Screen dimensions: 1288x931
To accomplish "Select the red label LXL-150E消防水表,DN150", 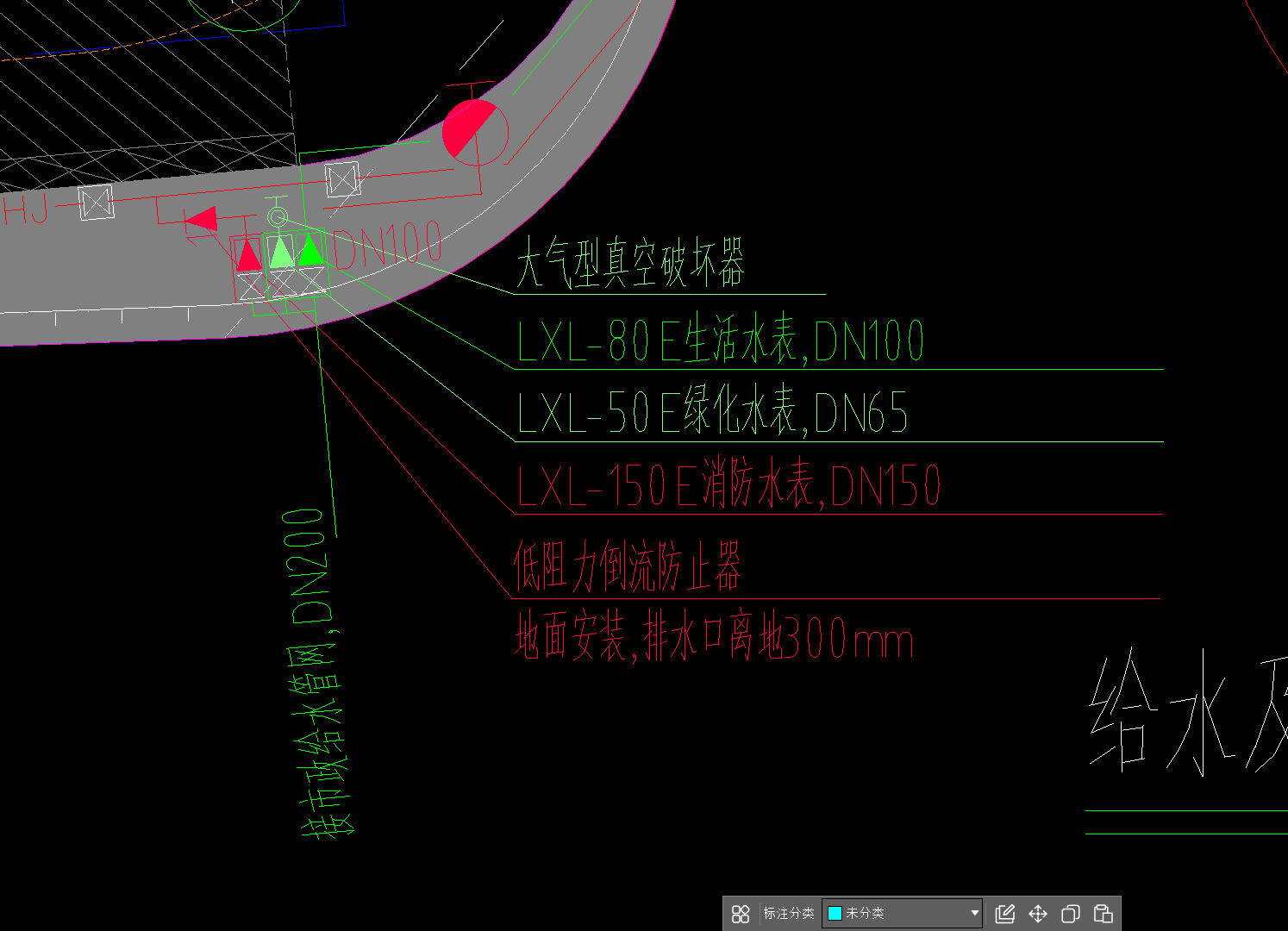I will coord(729,484).
